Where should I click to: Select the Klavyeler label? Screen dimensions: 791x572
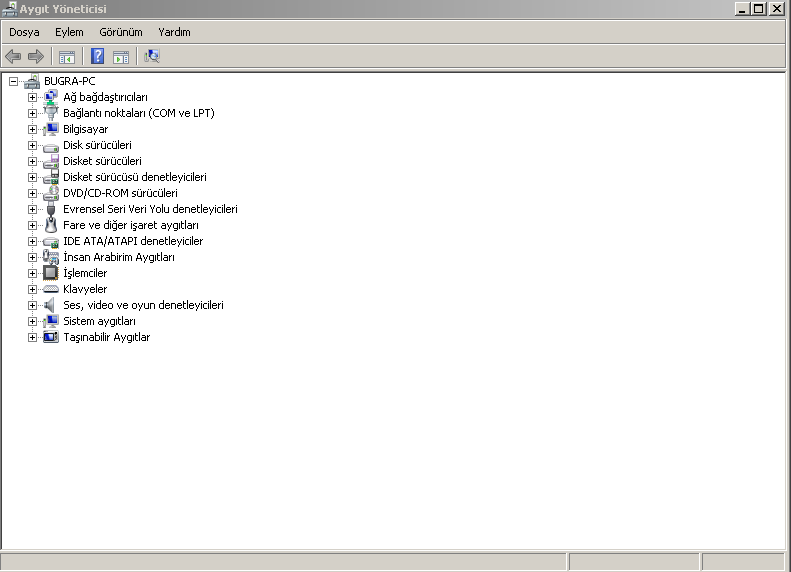(85, 290)
